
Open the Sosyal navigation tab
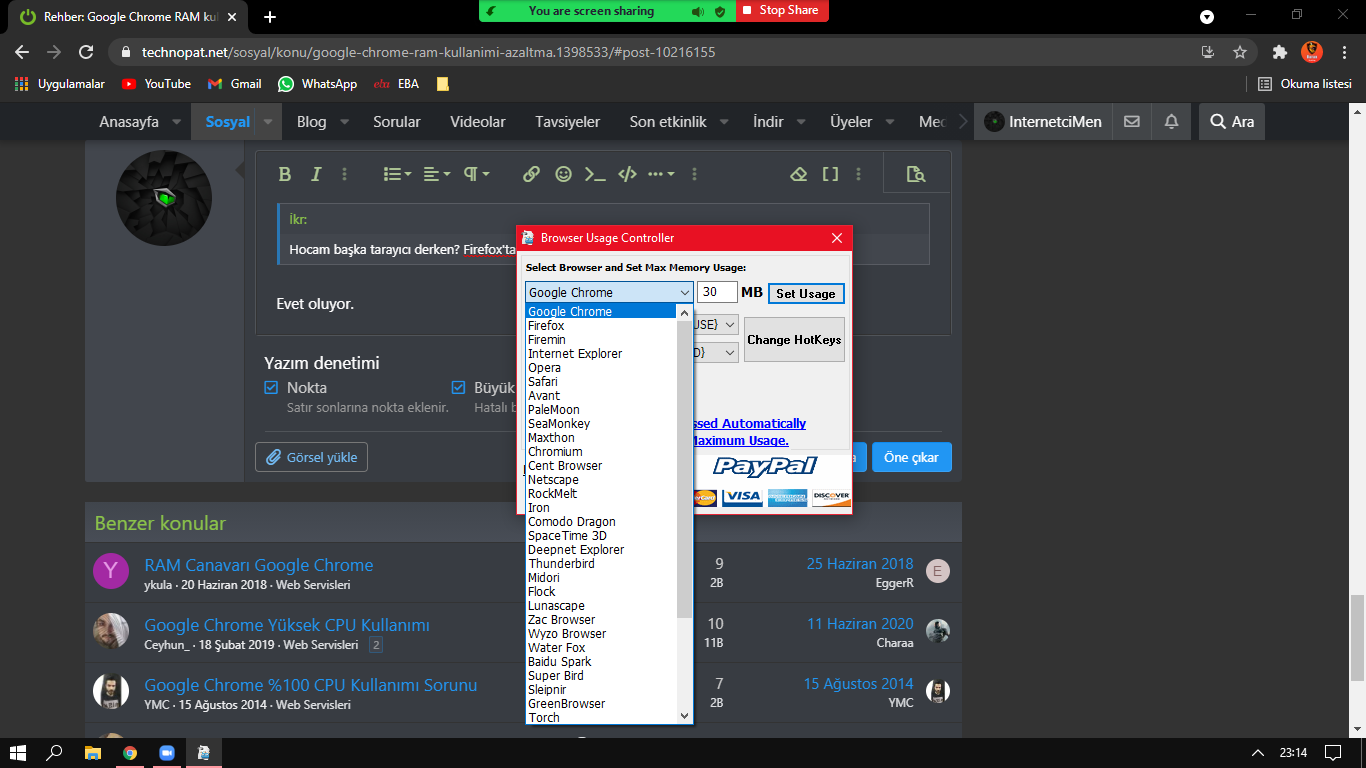tap(228, 122)
